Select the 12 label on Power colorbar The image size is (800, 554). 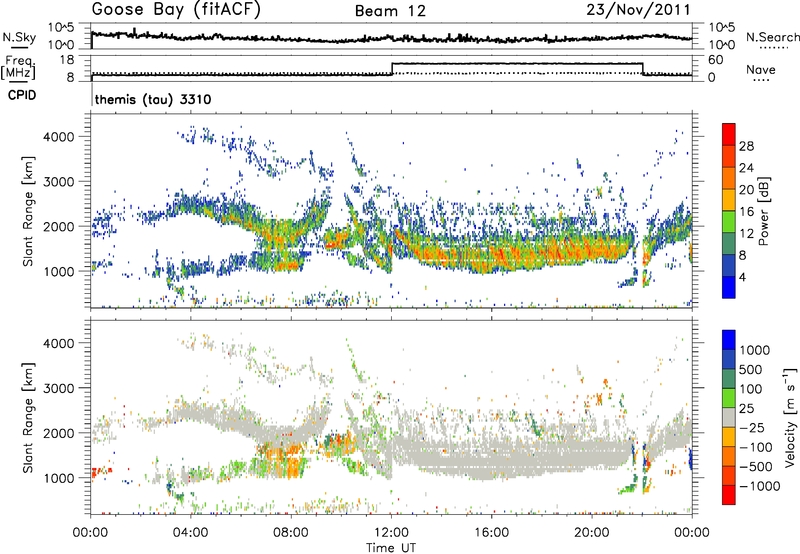pyautogui.click(x=746, y=234)
